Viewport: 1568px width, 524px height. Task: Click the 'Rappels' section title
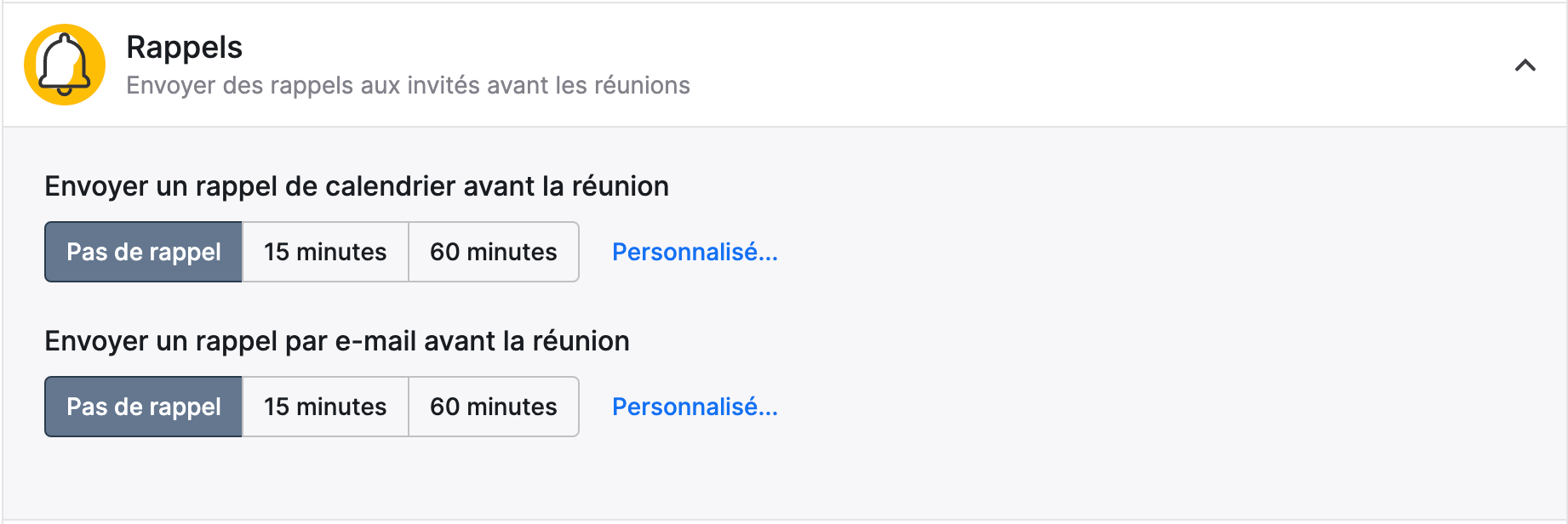(x=184, y=48)
